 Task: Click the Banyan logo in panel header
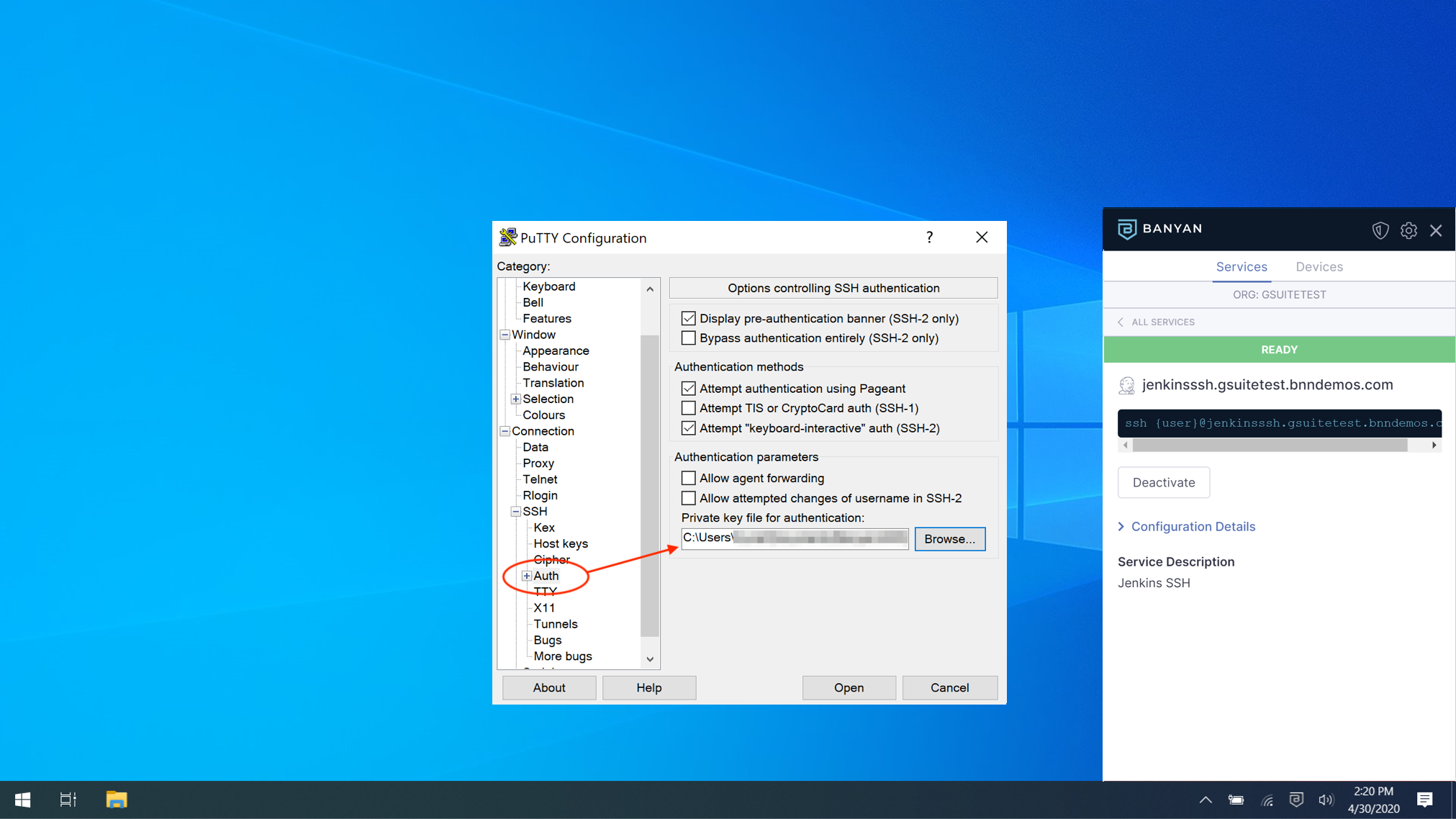point(1159,229)
